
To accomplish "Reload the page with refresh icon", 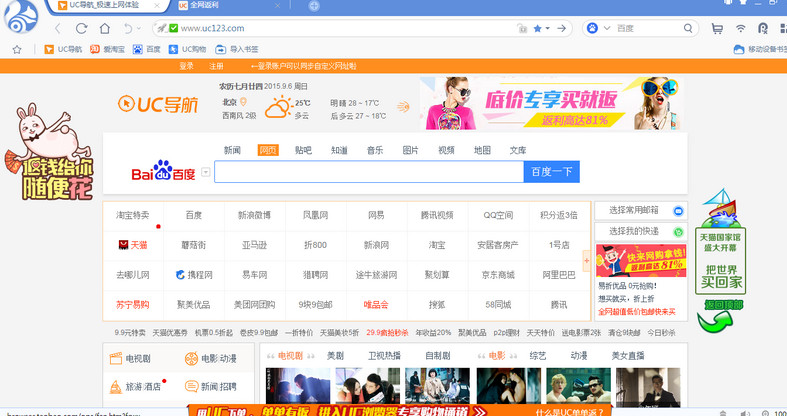I will click(x=81, y=29).
